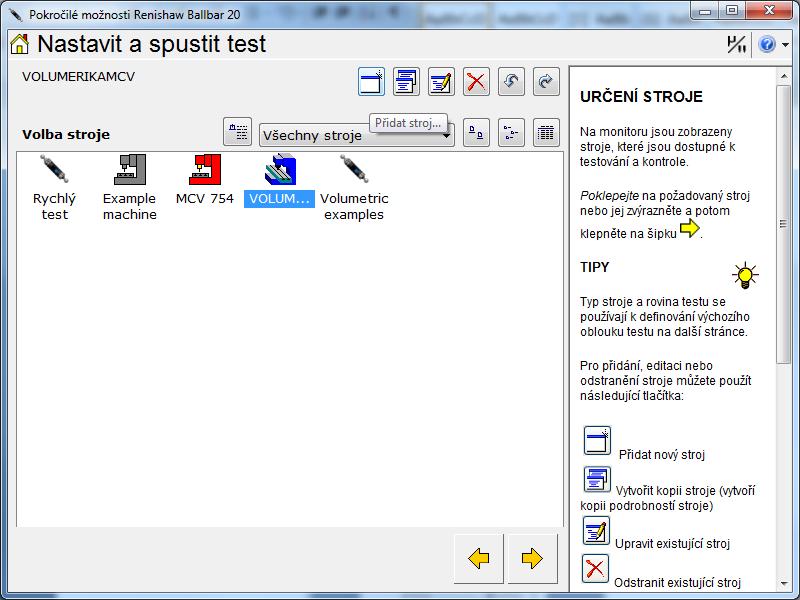Image resolution: width=800 pixels, height=600 pixels.
Task: Click the help panel Odstranit existující stroj icon
Action: pos(595,568)
